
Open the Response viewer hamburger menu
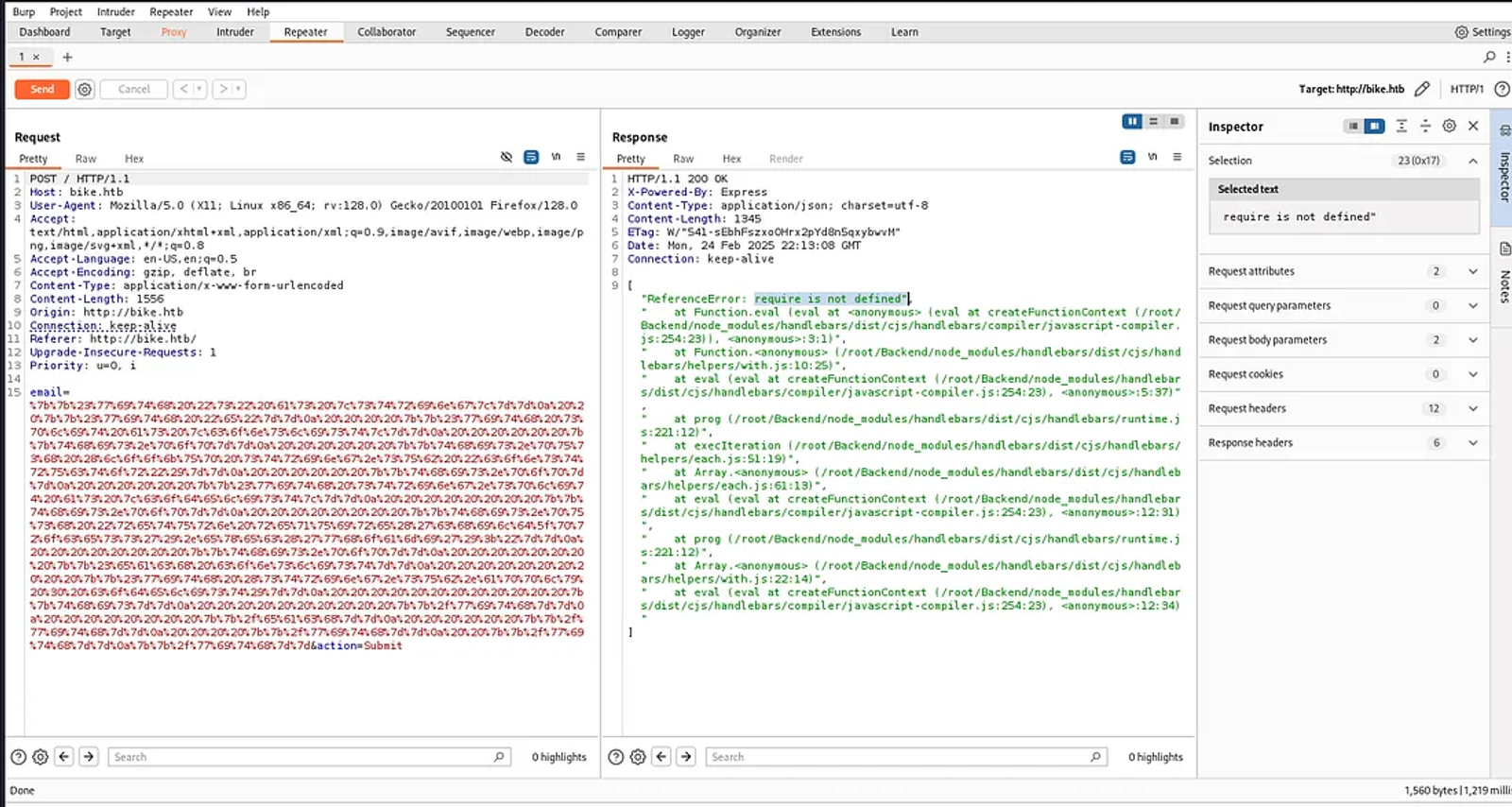(x=1177, y=157)
